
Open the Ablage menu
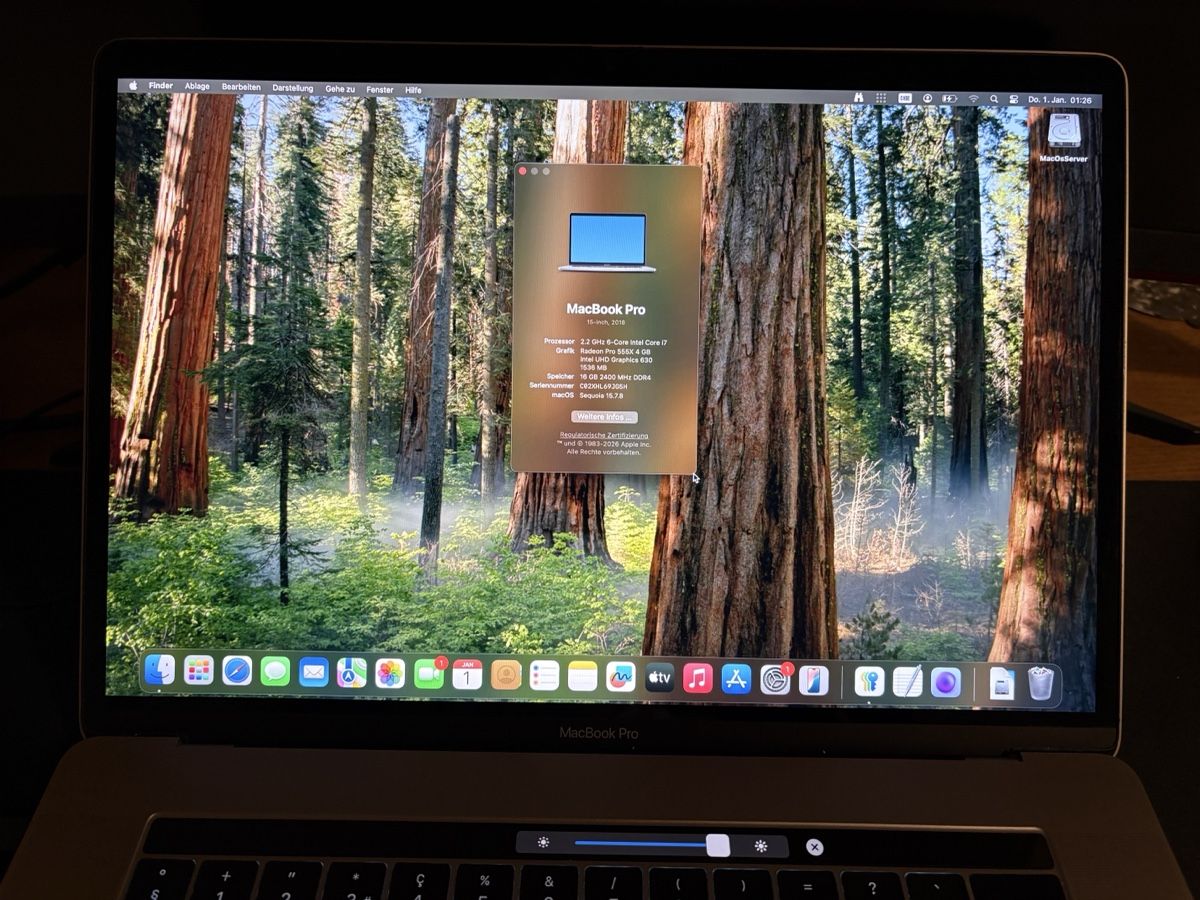point(197,87)
